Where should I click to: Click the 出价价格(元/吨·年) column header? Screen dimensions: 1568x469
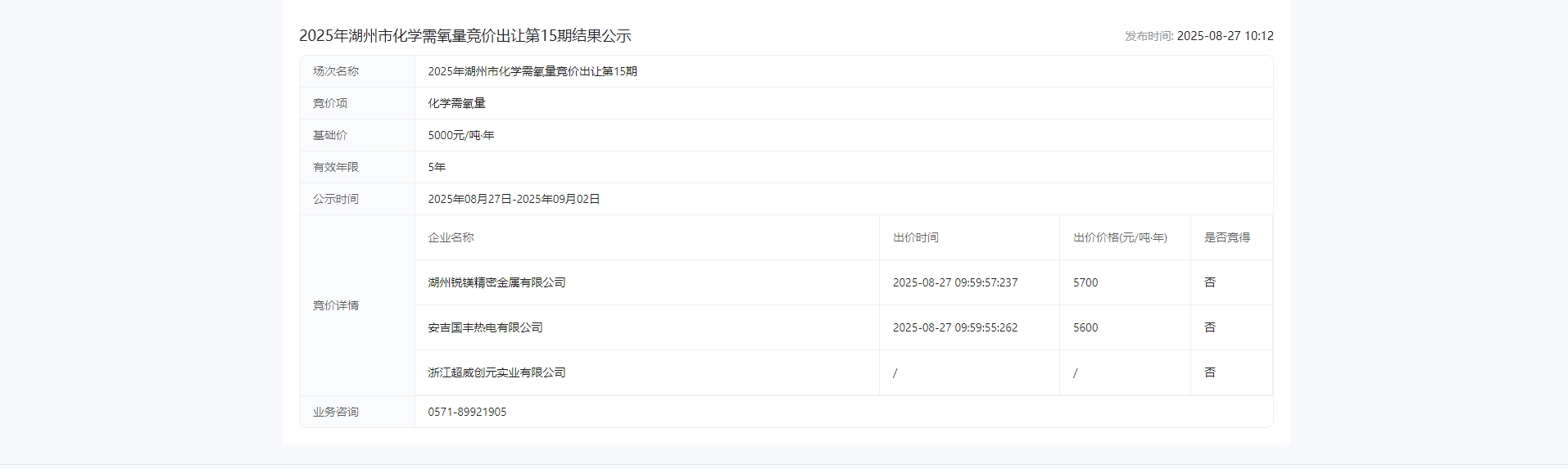(1120, 237)
